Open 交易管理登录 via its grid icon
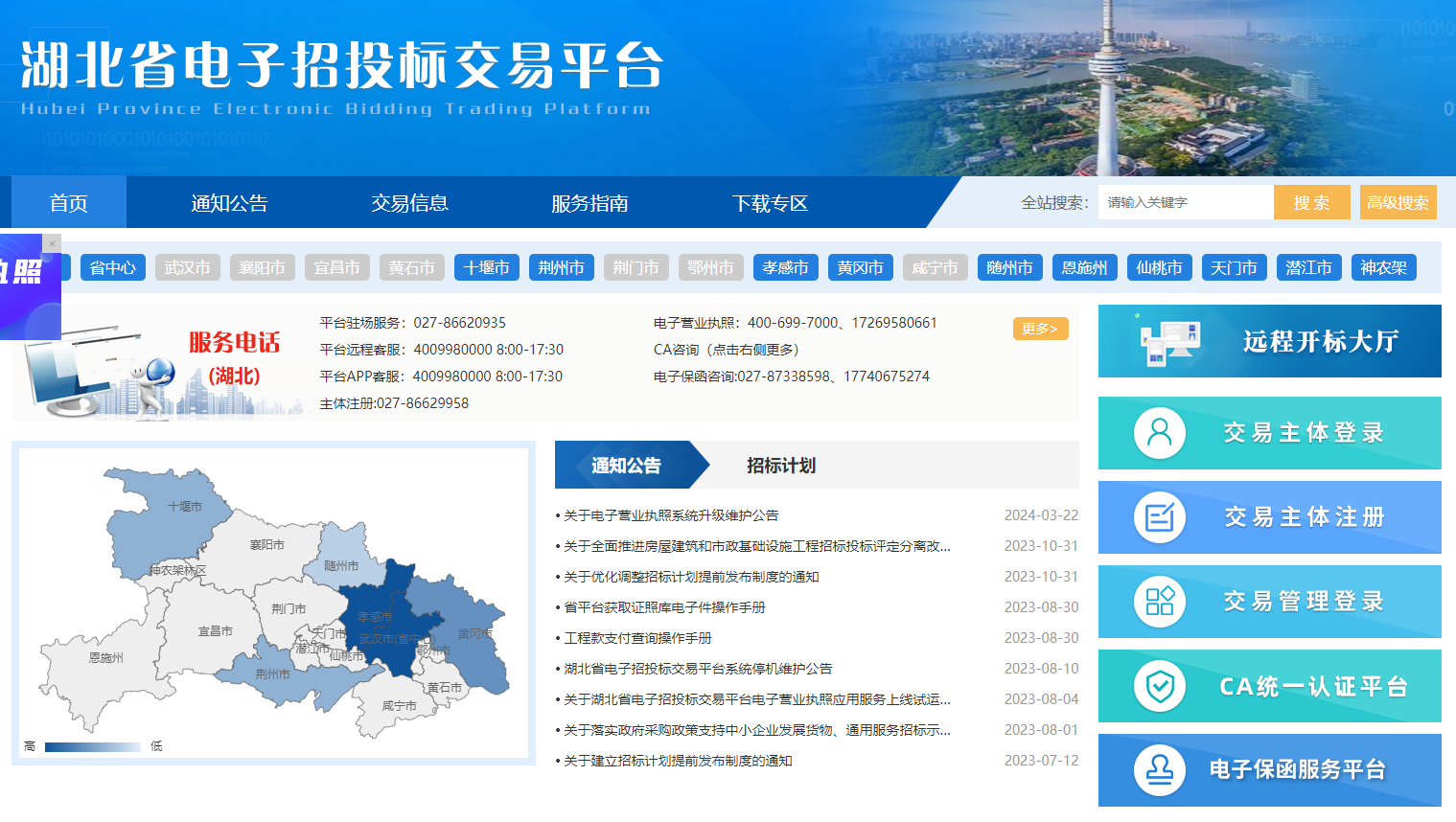Viewport: 1456px width, 822px height. click(1162, 601)
